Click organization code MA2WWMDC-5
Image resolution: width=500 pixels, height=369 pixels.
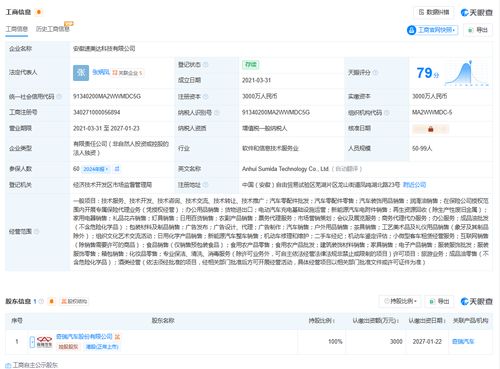[432, 112]
